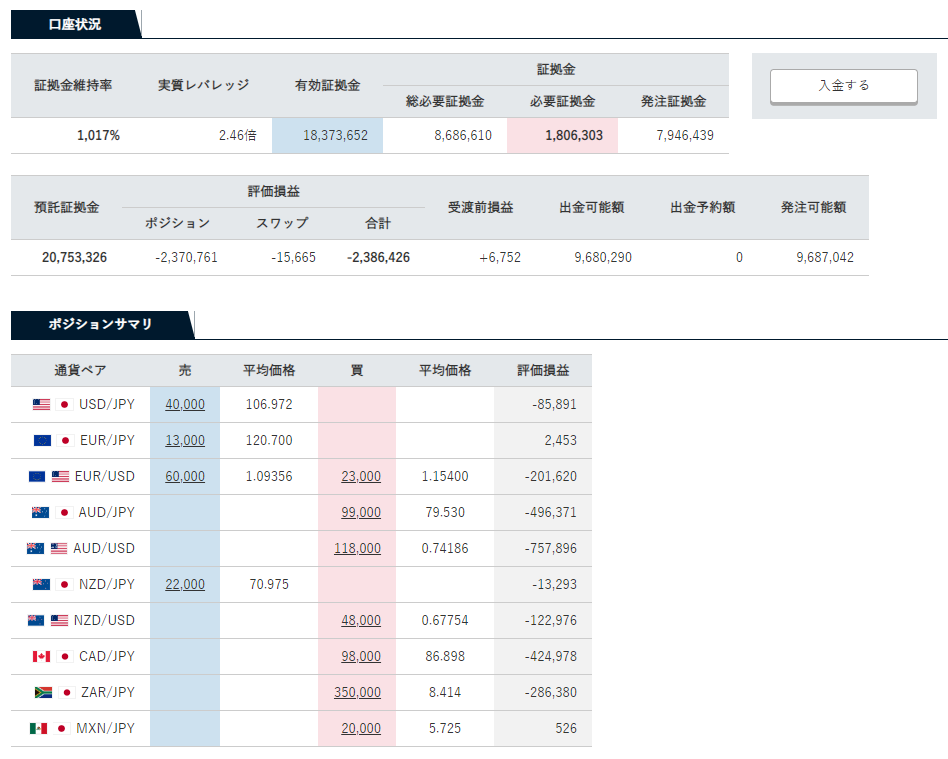Screen dimensions: 948x759
Task: Open NZD/JPY sell quantity 22,000 link
Action: click(x=185, y=584)
